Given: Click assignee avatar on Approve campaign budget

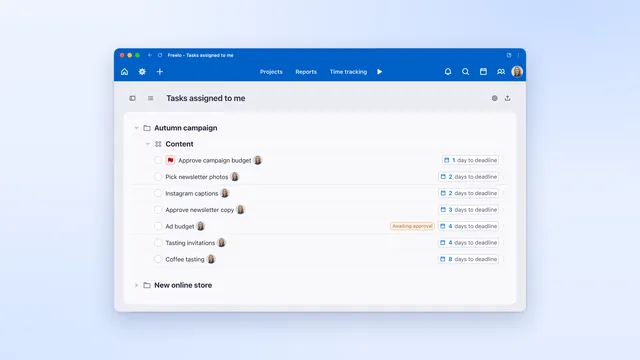Looking at the screenshot, I should pos(258,160).
